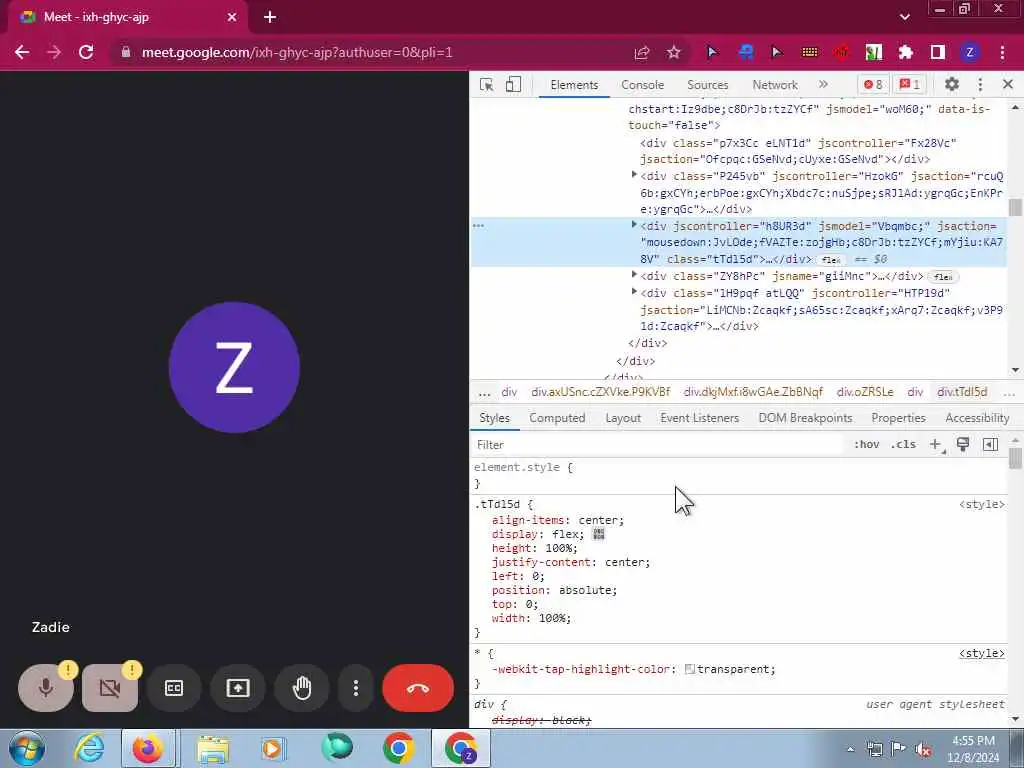Open the Accessibility pane tab
The height and width of the screenshot is (768, 1024).
[x=977, y=418]
